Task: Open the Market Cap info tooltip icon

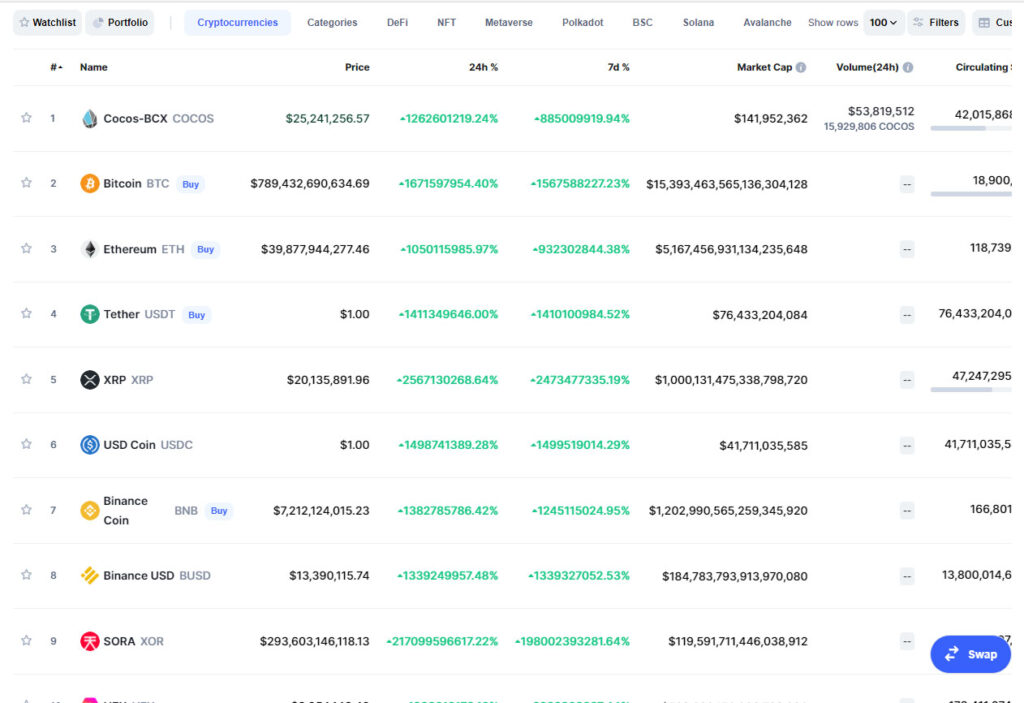Action: tap(801, 67)
